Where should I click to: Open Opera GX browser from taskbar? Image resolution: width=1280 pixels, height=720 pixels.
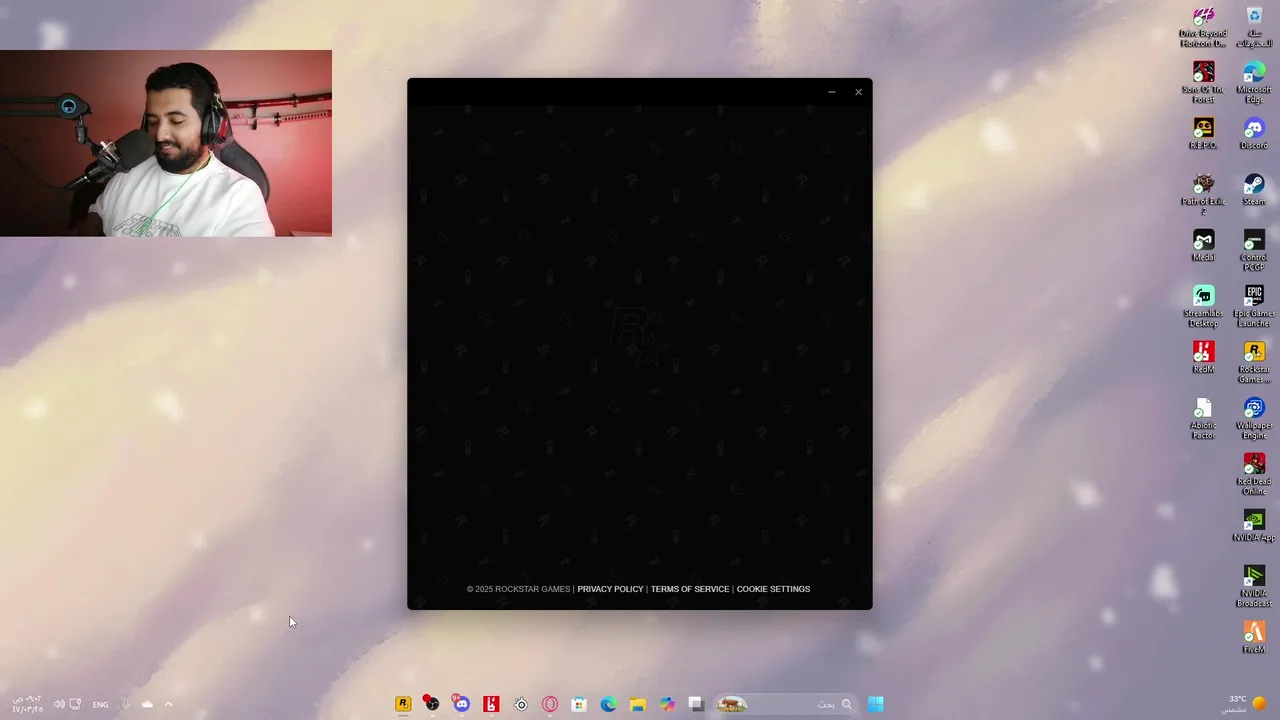(549, 704)
